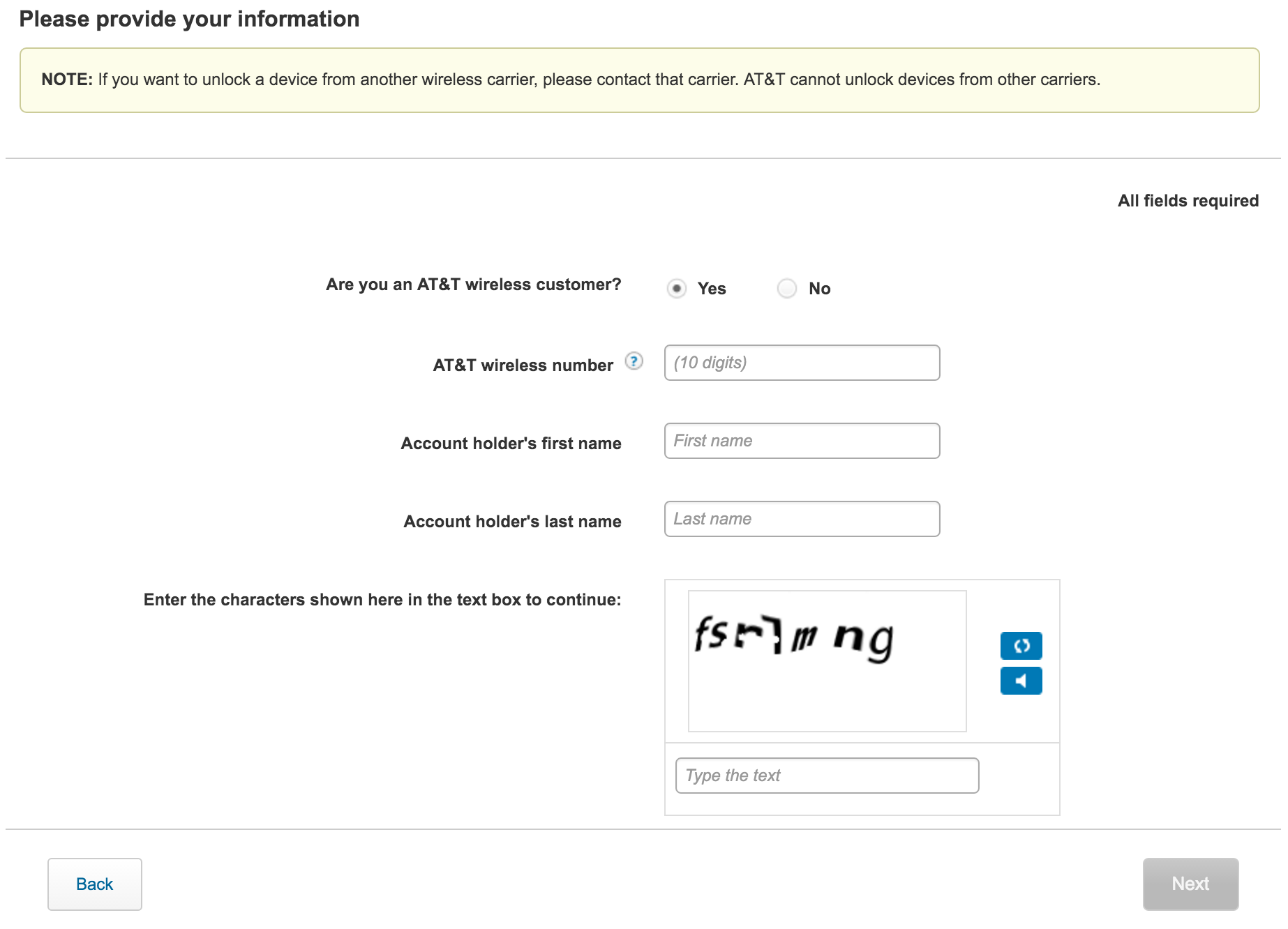Screen dimensions: 1288x929
Task: Open help for AT&T wireless number
Action: coord(634,361)
